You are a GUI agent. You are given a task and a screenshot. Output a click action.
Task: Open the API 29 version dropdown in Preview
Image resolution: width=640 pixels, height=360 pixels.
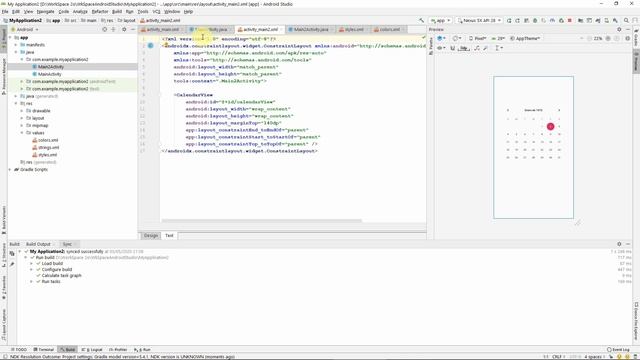(x=498, y=38)
